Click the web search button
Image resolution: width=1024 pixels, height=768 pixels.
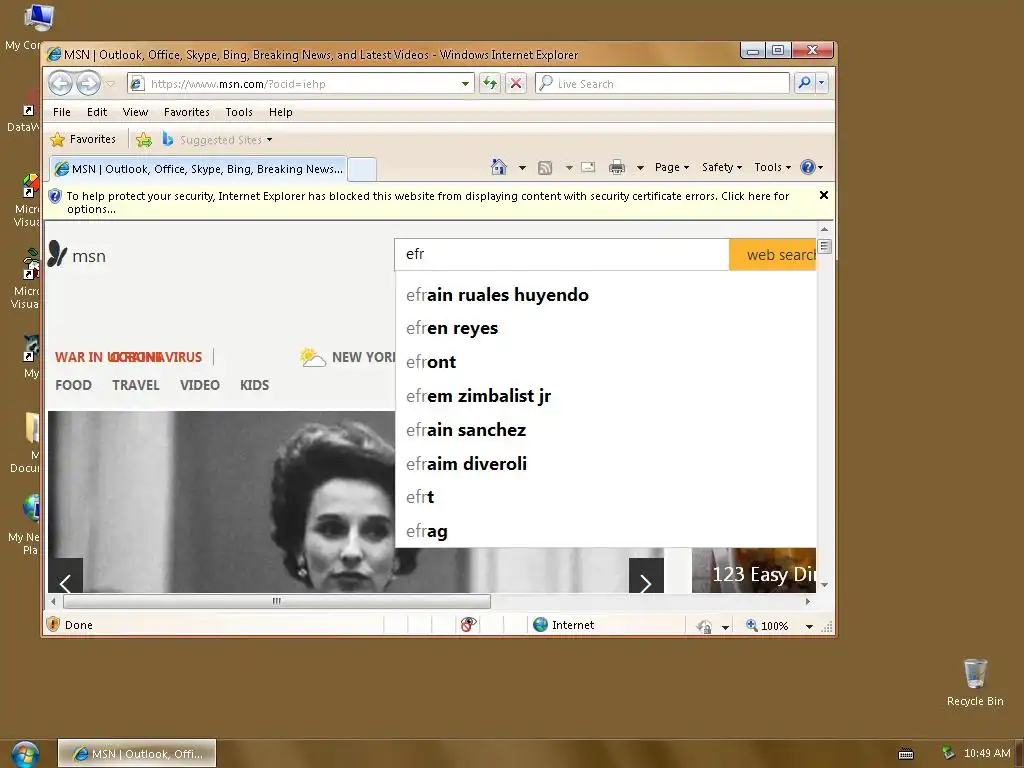[773, 255]
